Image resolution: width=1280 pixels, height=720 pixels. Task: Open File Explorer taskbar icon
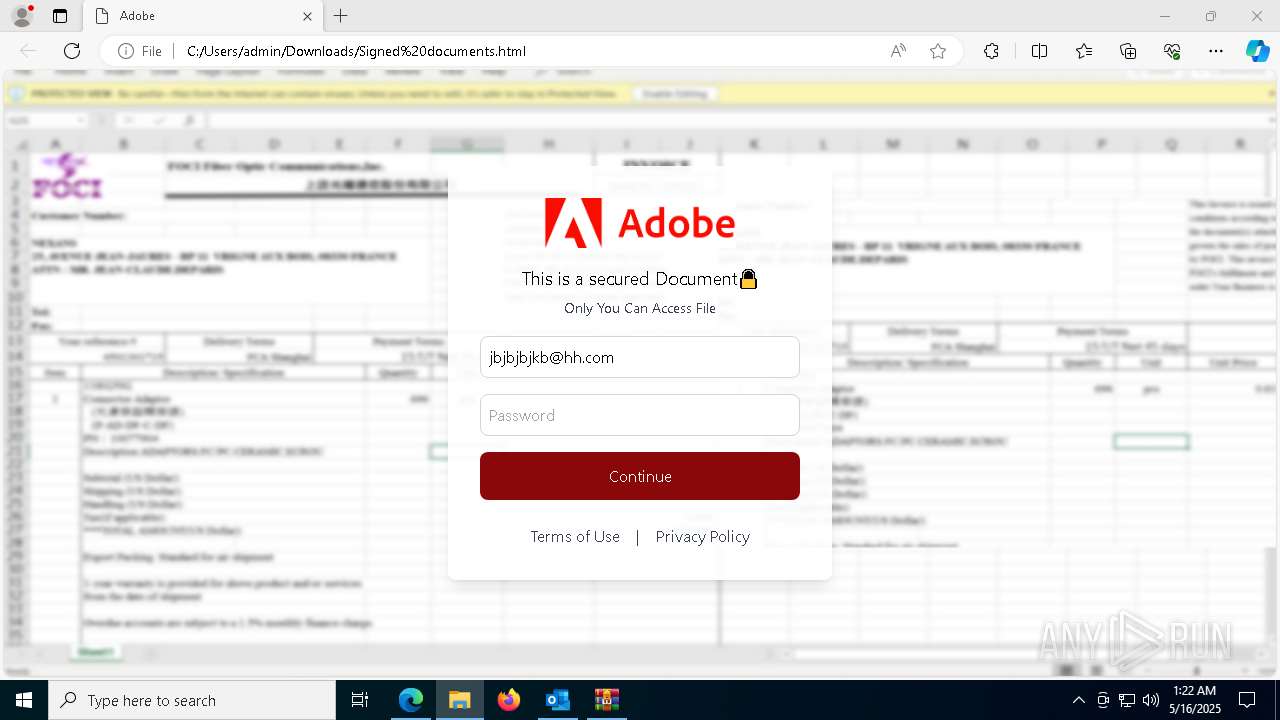tap(460, 700)
